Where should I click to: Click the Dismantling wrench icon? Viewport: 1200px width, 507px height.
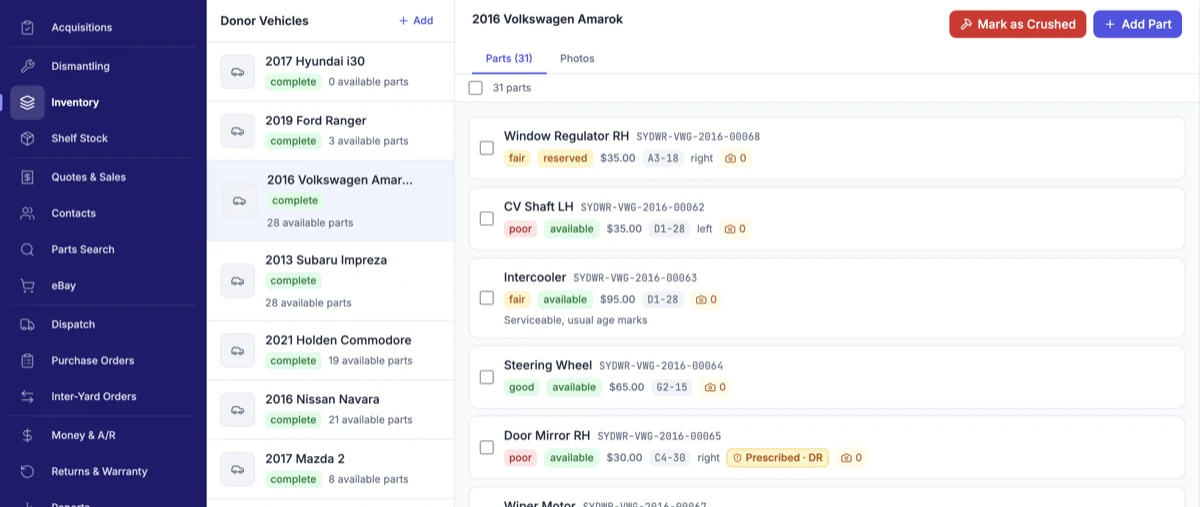tap(27, 66)
